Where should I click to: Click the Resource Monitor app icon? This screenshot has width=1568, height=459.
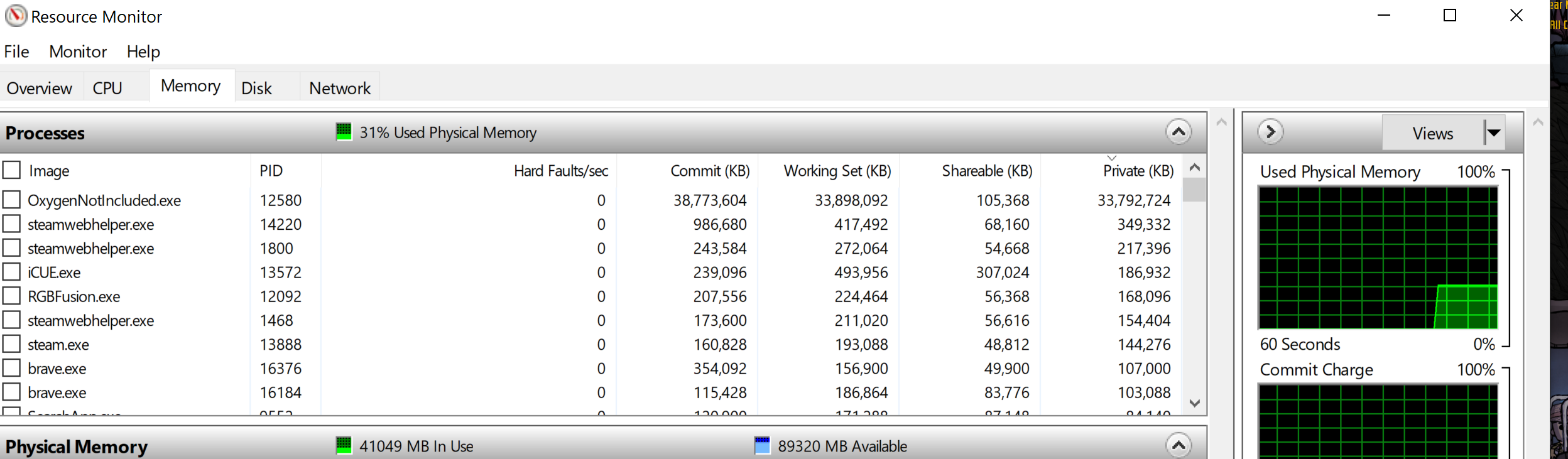16,16
